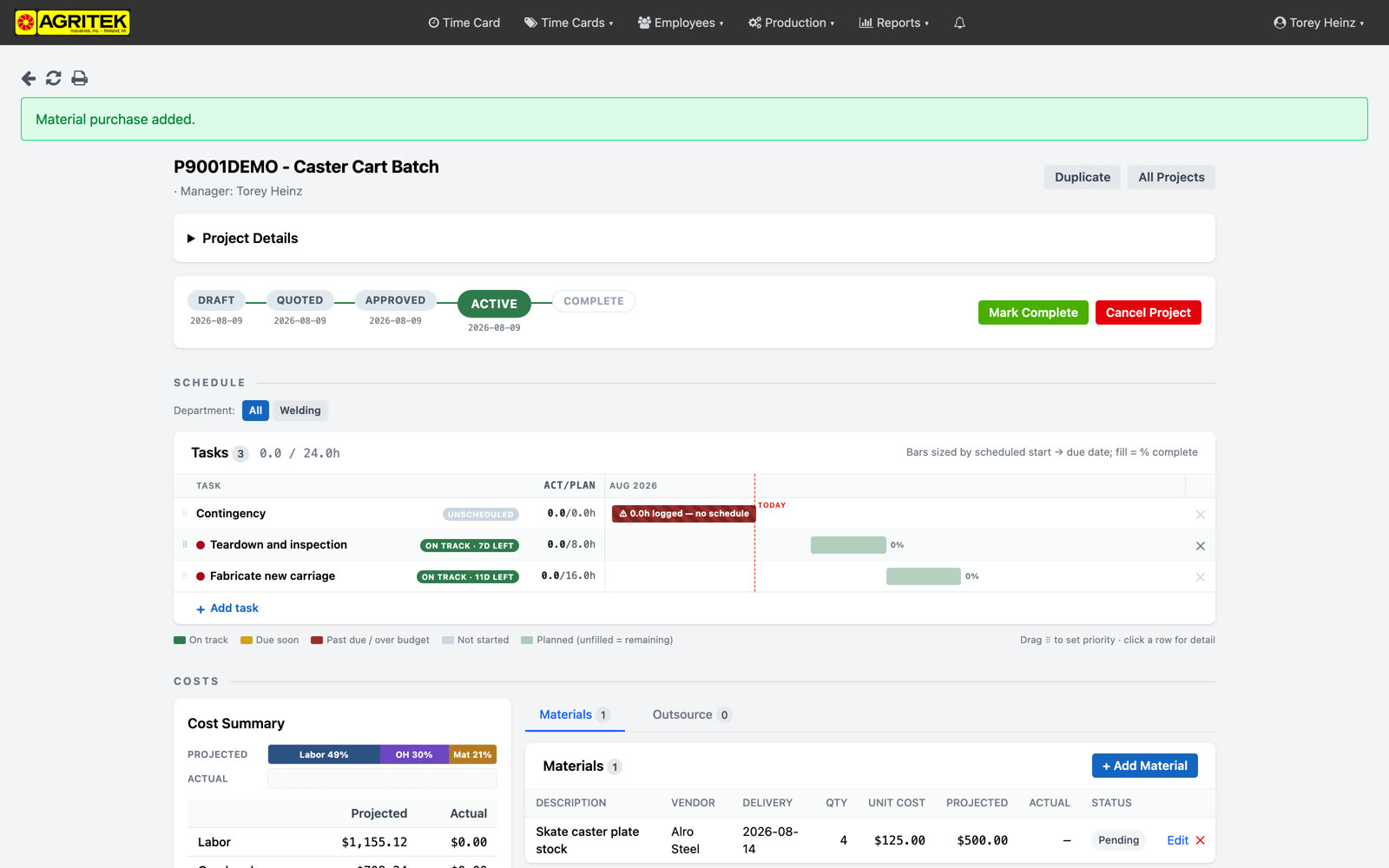Click the Material purchase added notification

click(694, 119)
